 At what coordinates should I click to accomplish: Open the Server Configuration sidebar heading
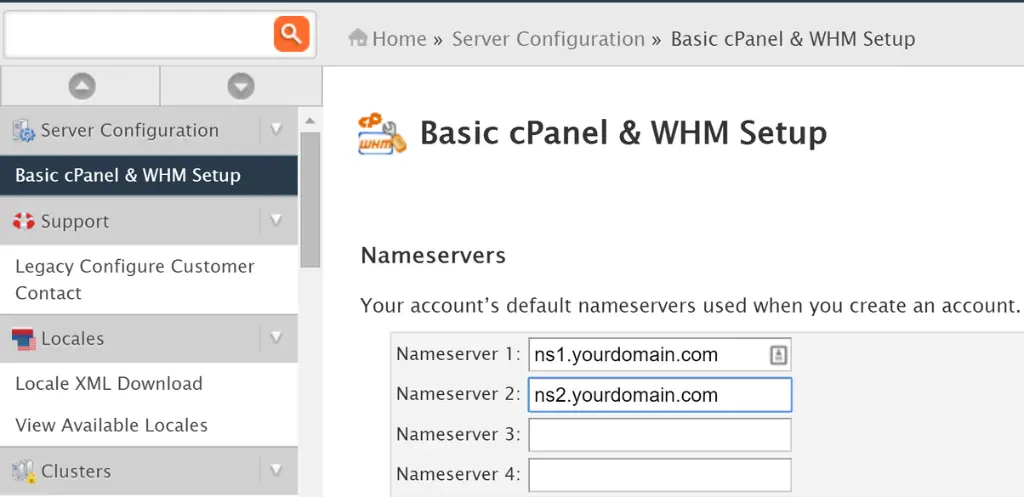click(130, 130)
